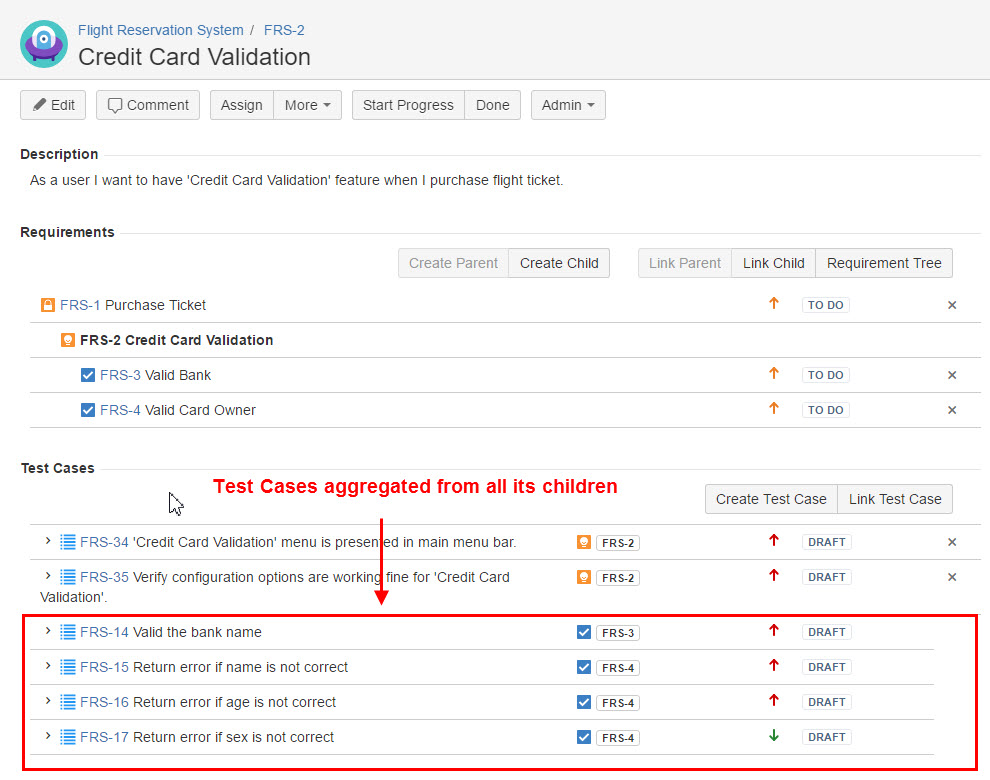Open the Requirement Tree view
The height and width of the screenshot is (780, 990).
click(x=884, y=263)
